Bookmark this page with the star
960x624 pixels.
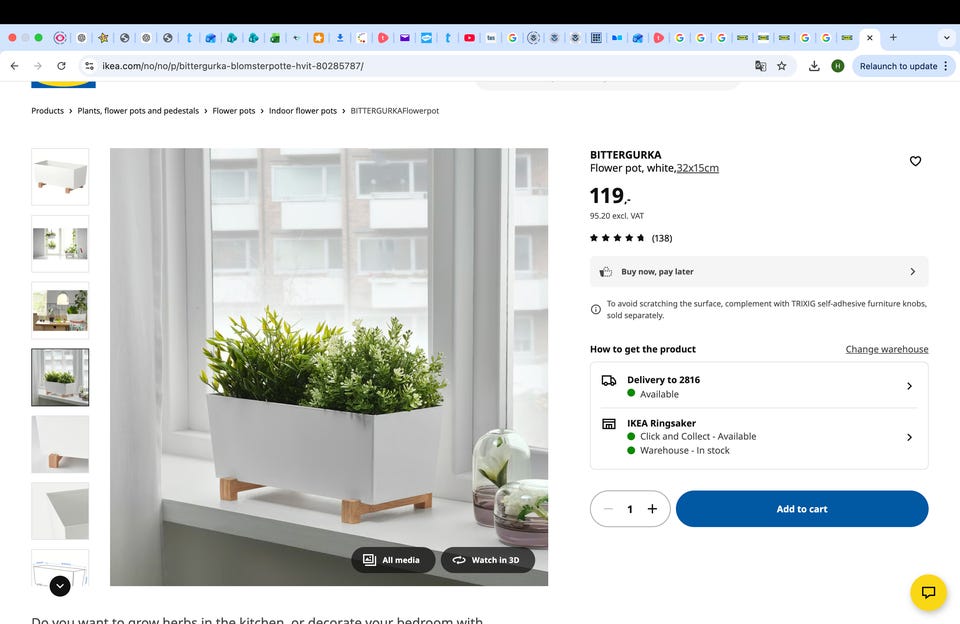[782, 66]
